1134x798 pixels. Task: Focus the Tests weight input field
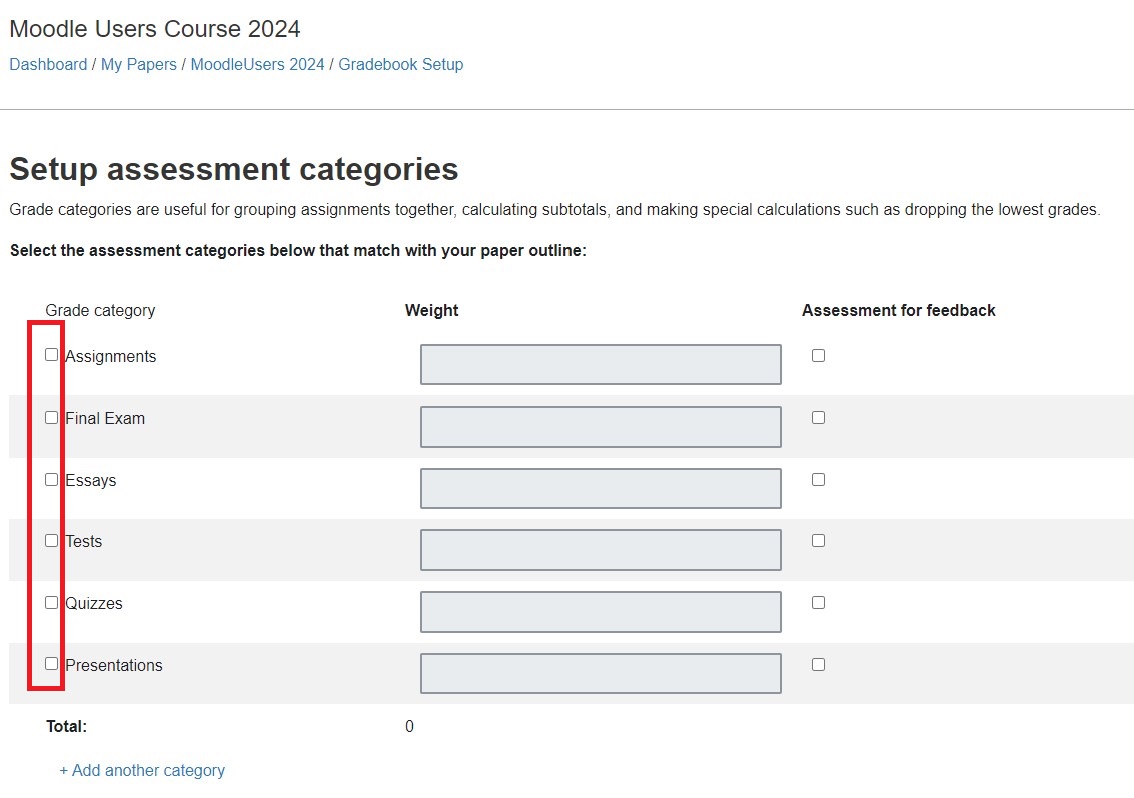coord(600,550)
